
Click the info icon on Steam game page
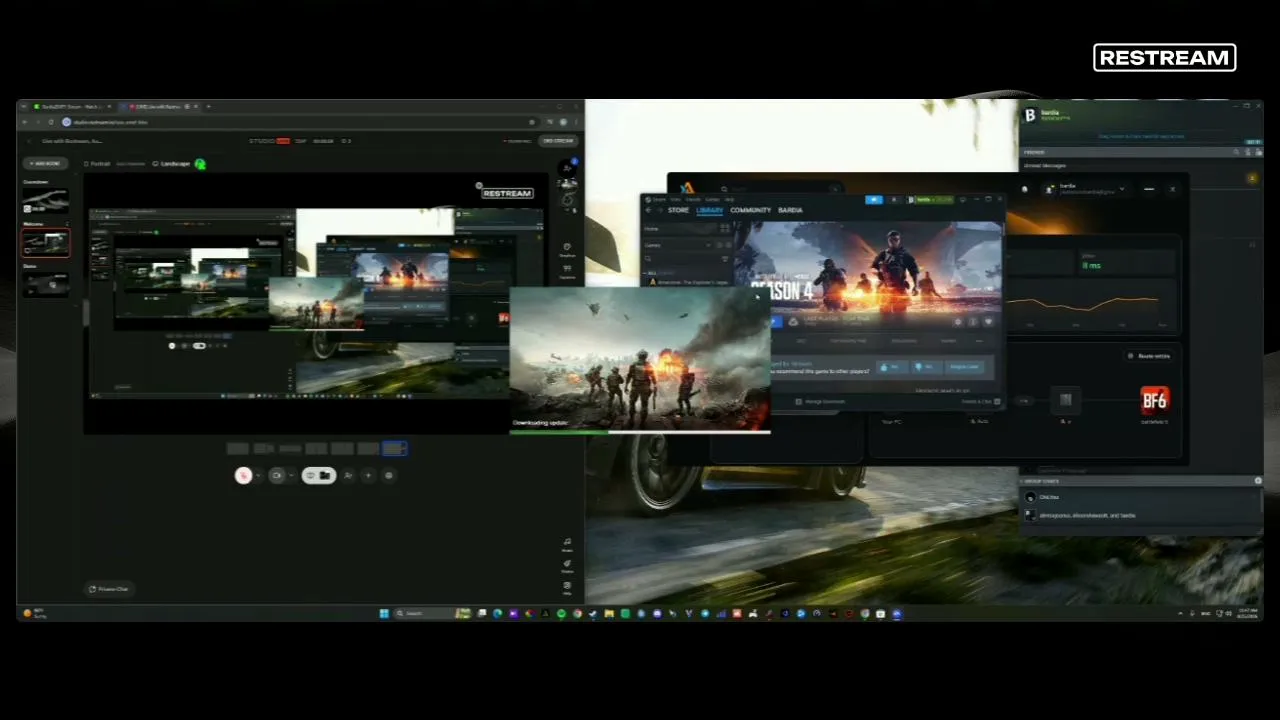coord(973,322)
